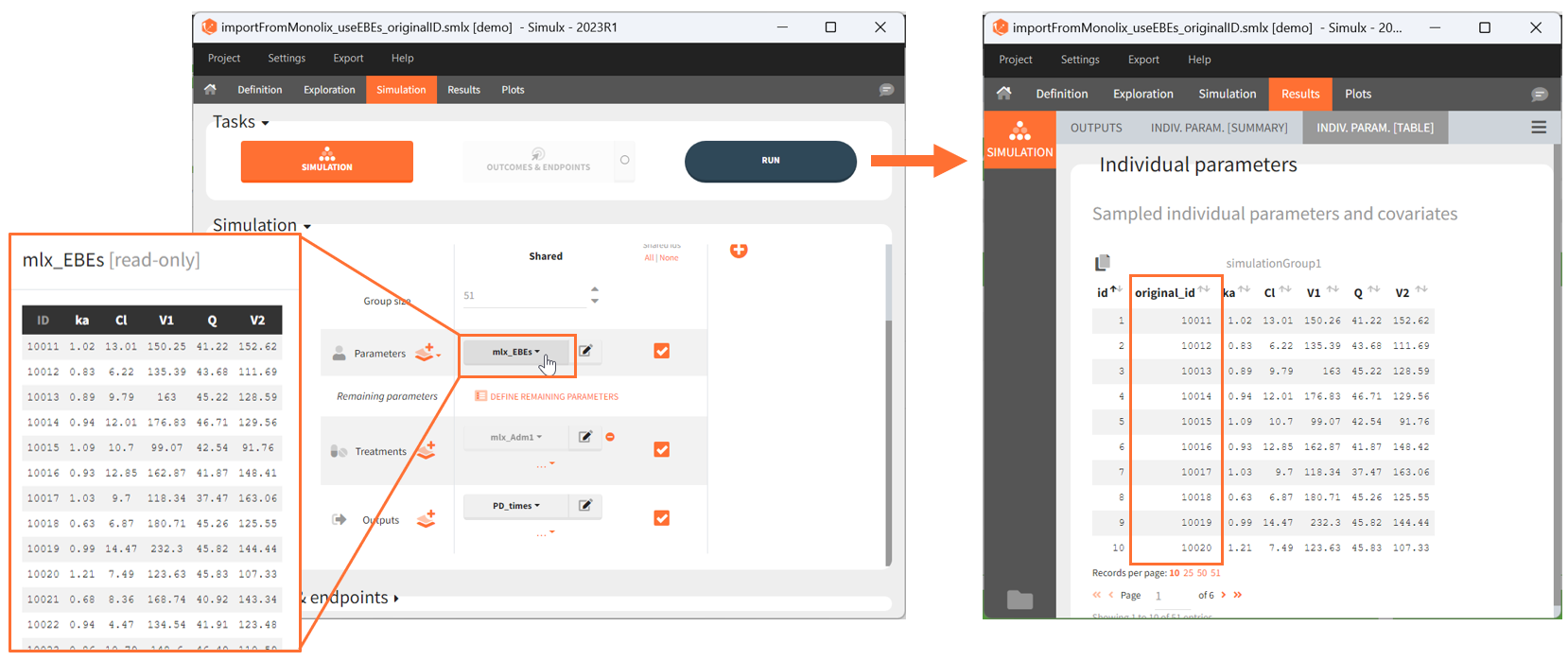
Task: Click the edit icon next to PD_times
Action: [x=585, y=506]
